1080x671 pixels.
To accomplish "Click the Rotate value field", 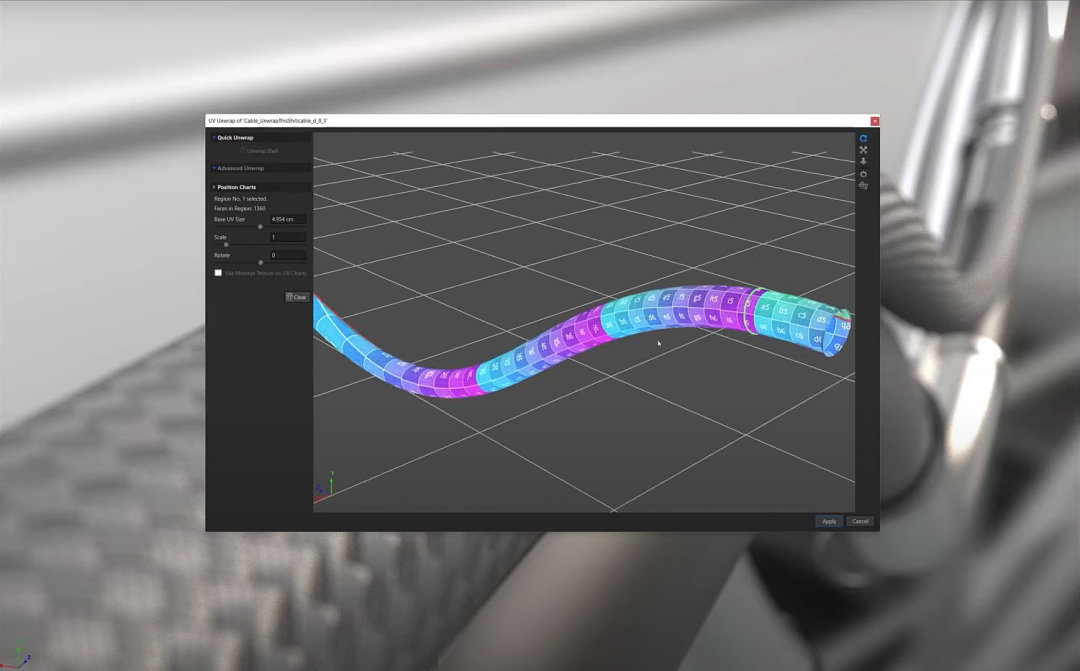I will click(x=288, y=255).
